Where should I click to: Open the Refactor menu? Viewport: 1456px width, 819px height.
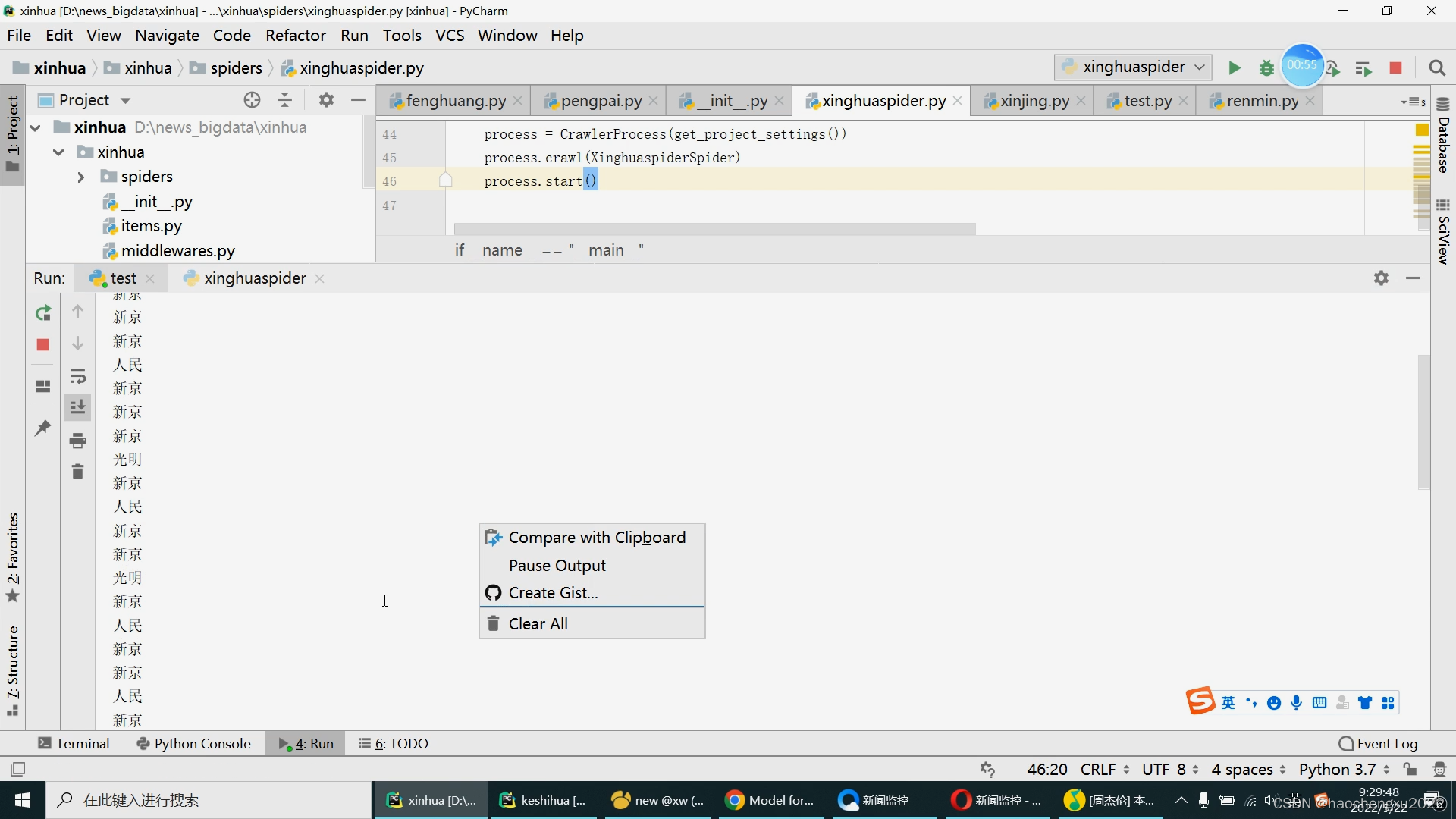[295, 36]
